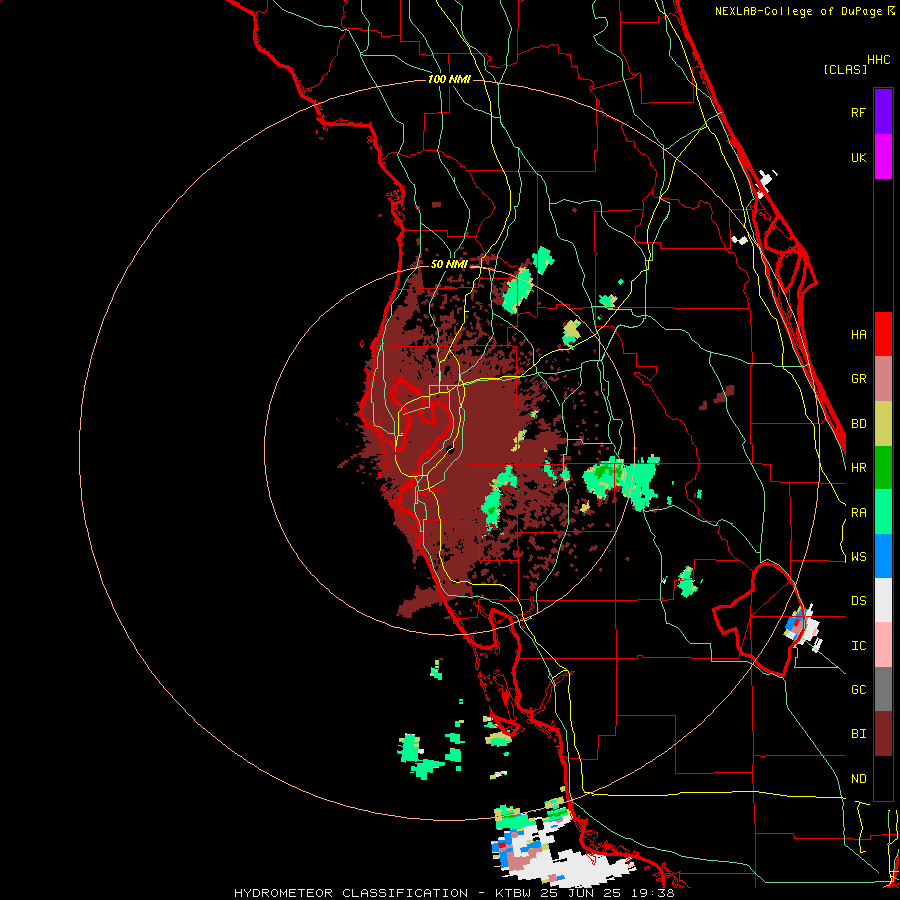Click the ND black legend block
The height and width of the screenshot is (900, 900).
(883, 778)
